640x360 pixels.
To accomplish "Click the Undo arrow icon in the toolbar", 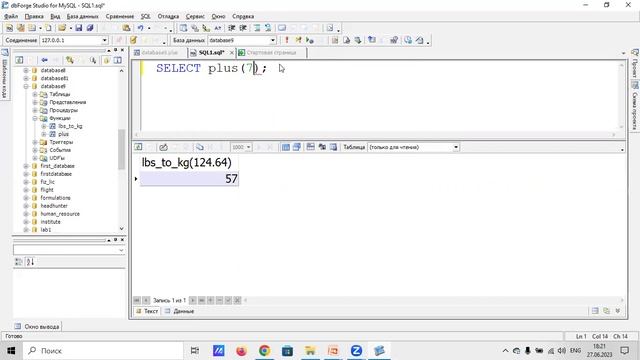I will (140, 28).
